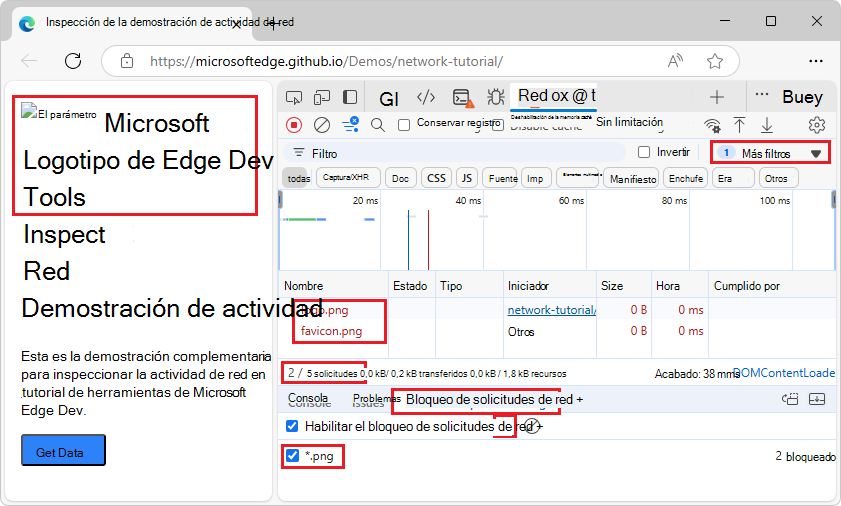This screenshot has height=506, width=841.
Task: Check the Invertir filter checkbox
Action: click(644, 152)
